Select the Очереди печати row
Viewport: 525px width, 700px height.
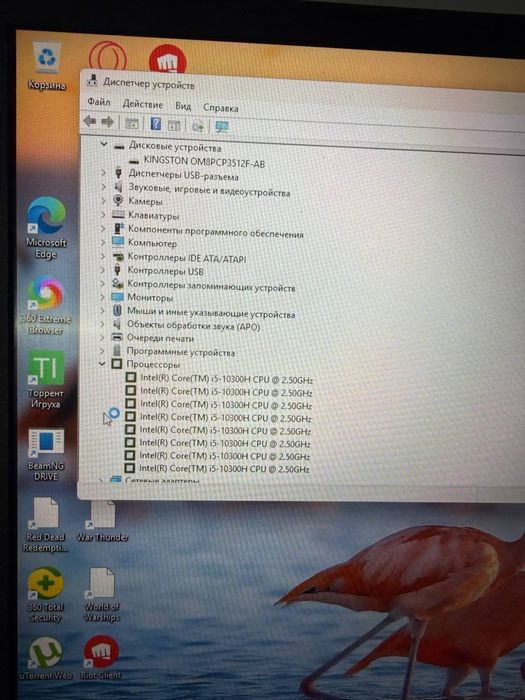point(160,338)
